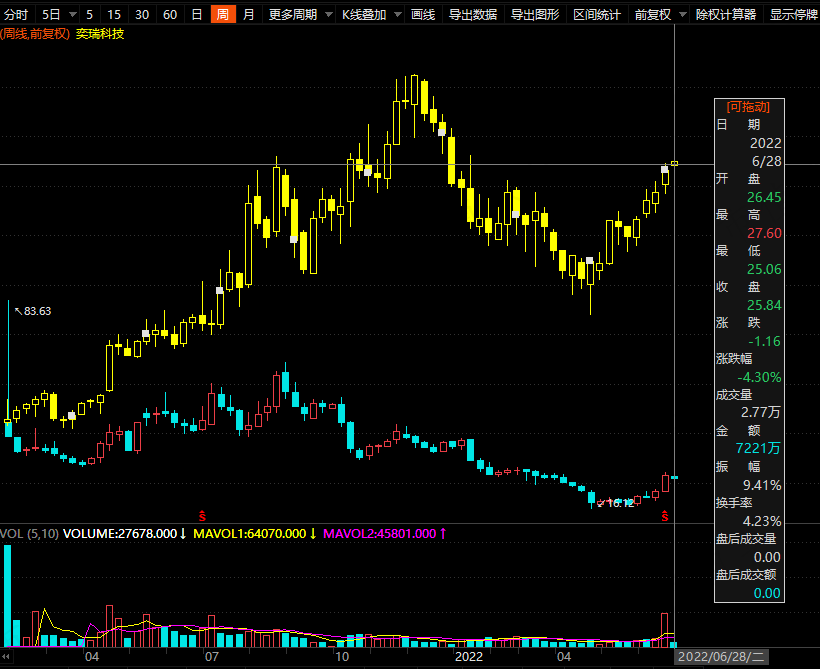Screen dimensions: 820x669
Task: Select the 30-minute period
Action: point(142,14)
